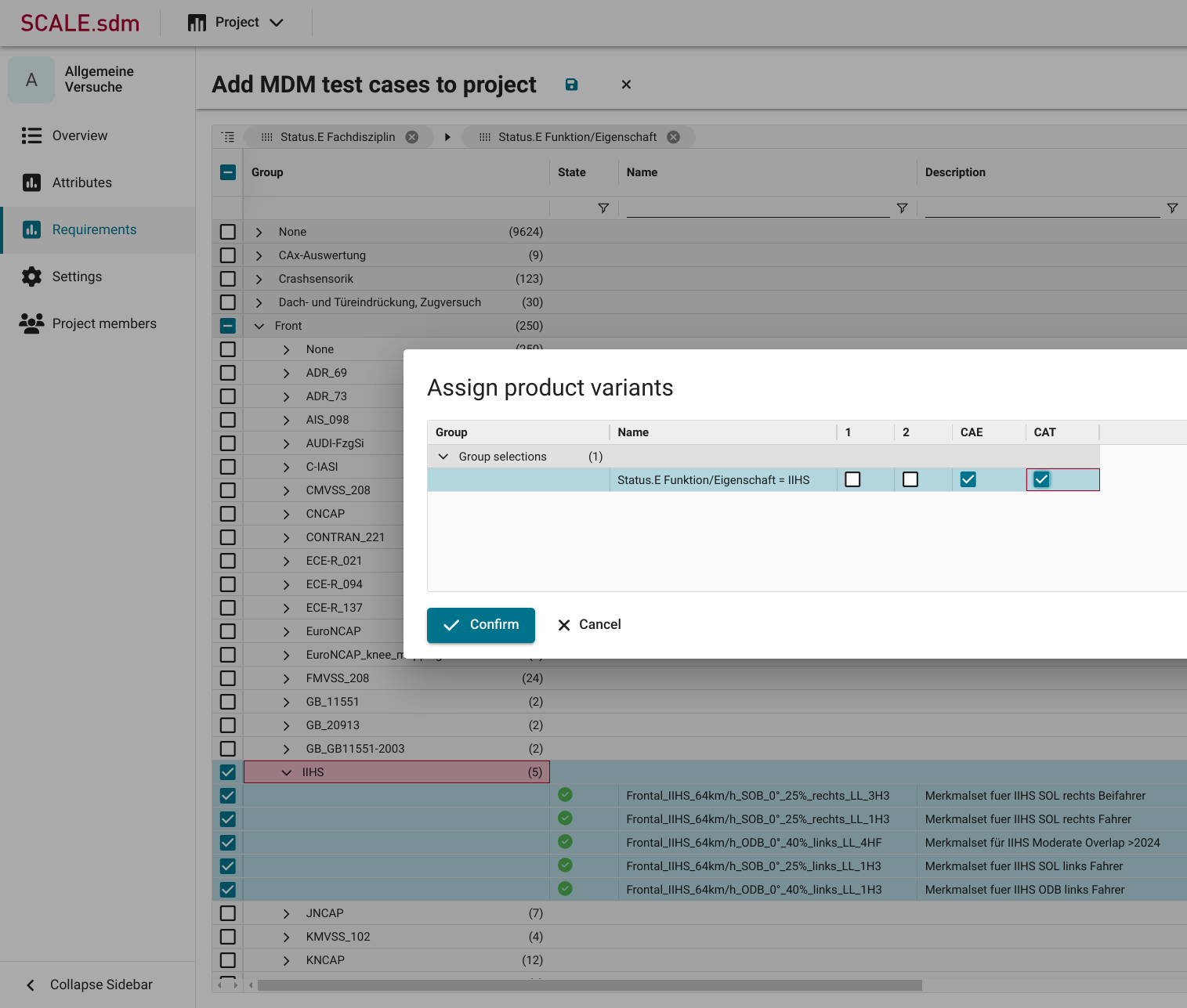Screen dimensions: 1187x1008
Task: Expand the None top-level group
Action: [x=259, y=233]
